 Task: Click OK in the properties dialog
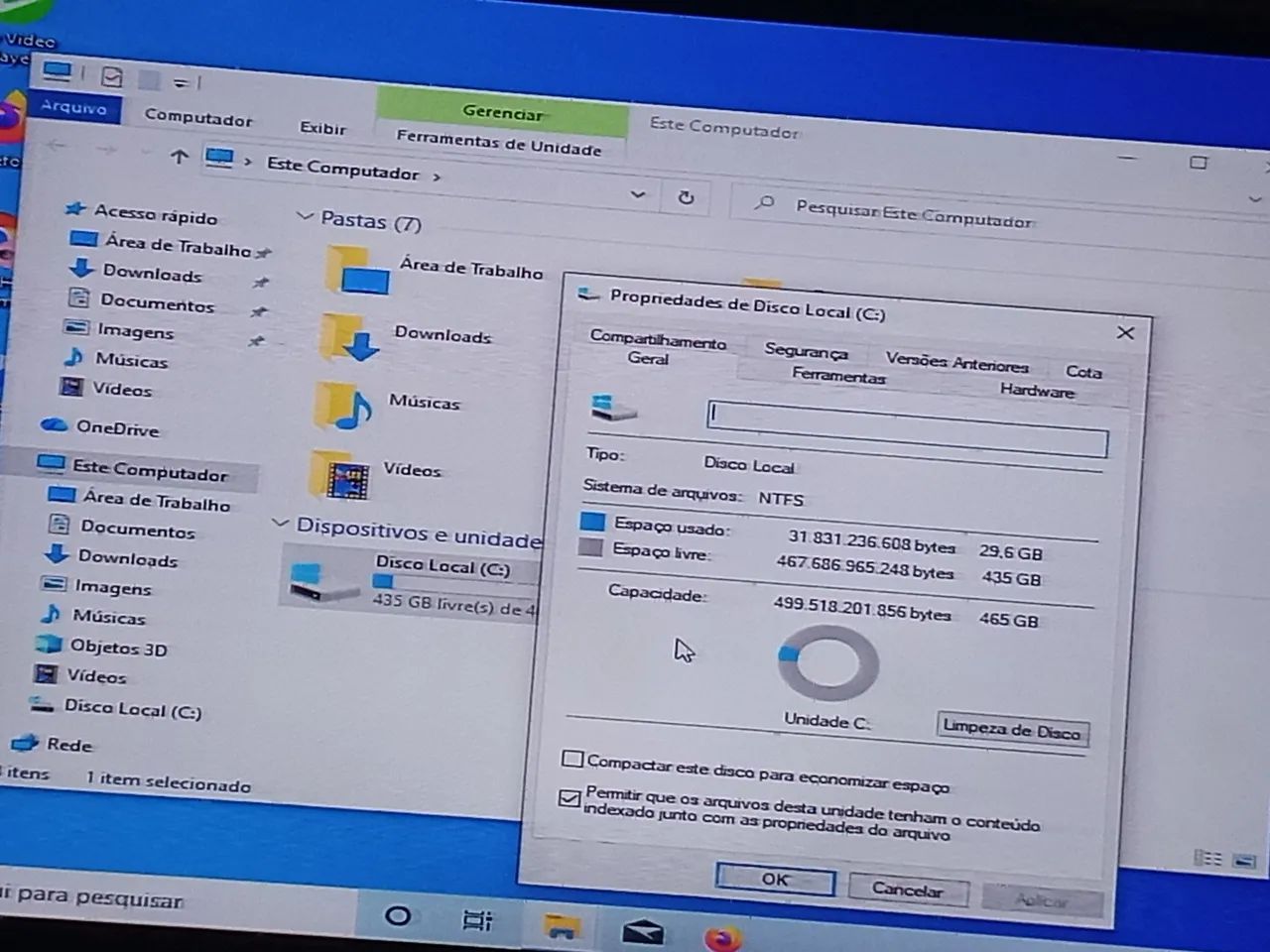pos(775,879)
